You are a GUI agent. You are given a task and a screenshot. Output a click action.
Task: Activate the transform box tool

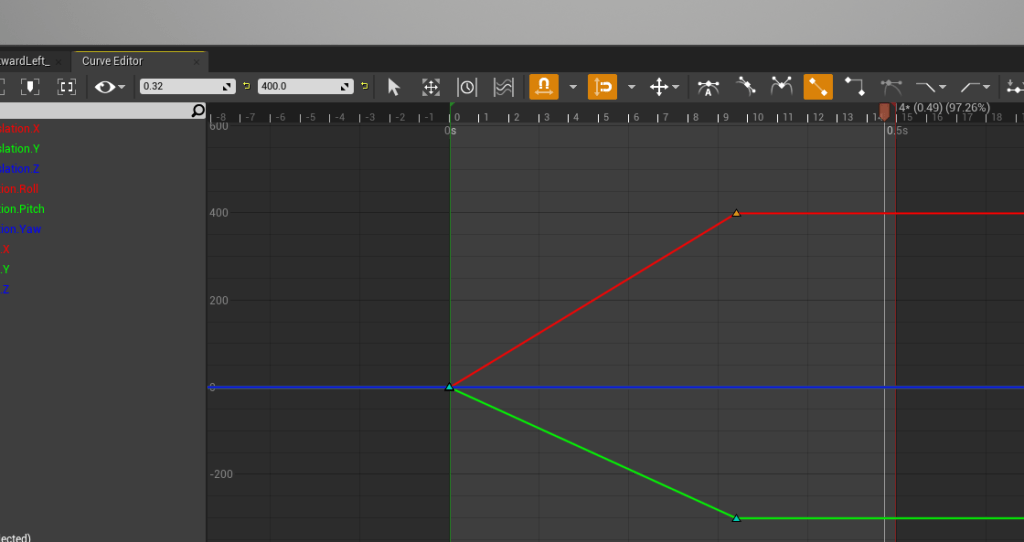431,87
